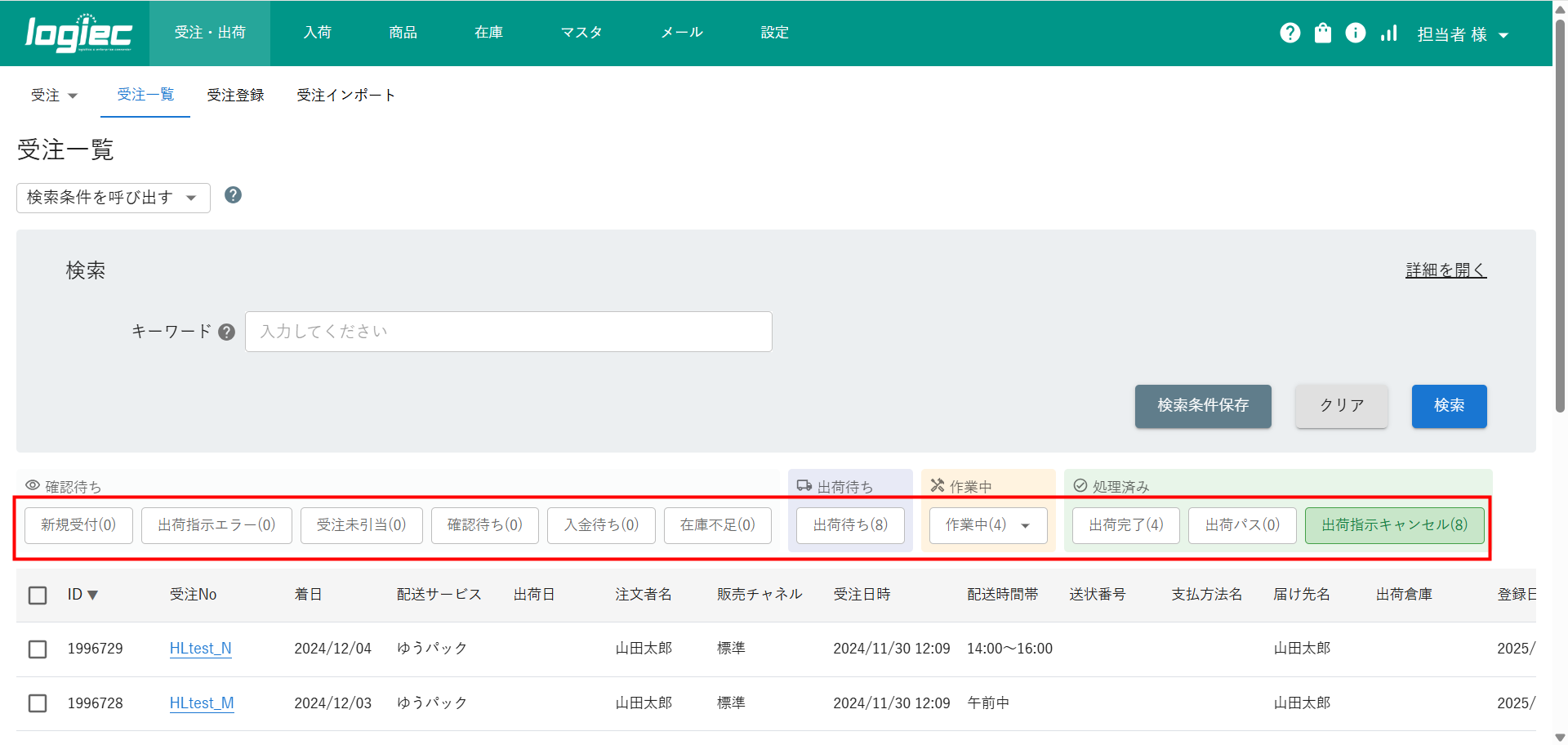Click help icon beside 検索条件を呼び出す dropdown
This screenshot has height=745, width=1568.
[233, 195]
